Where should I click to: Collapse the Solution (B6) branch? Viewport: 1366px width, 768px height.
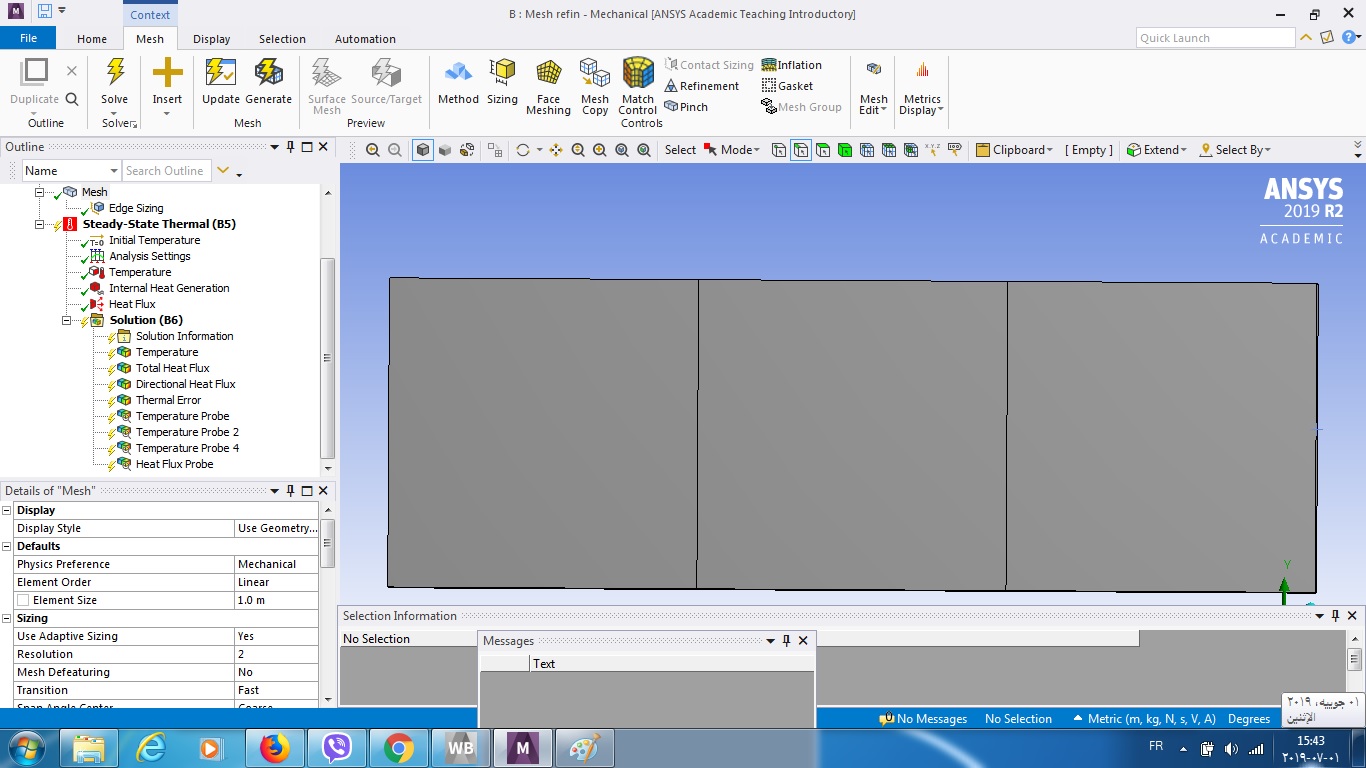67,320
